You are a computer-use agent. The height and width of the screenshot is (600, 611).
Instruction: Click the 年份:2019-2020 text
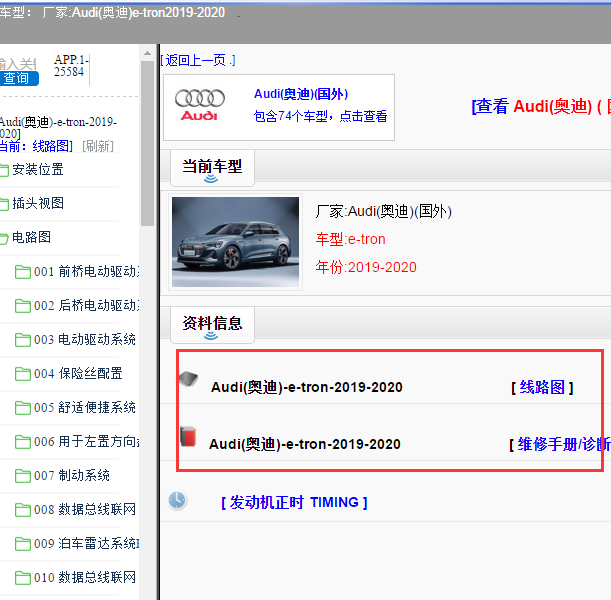pyautogui.click(x=366, y=267)
